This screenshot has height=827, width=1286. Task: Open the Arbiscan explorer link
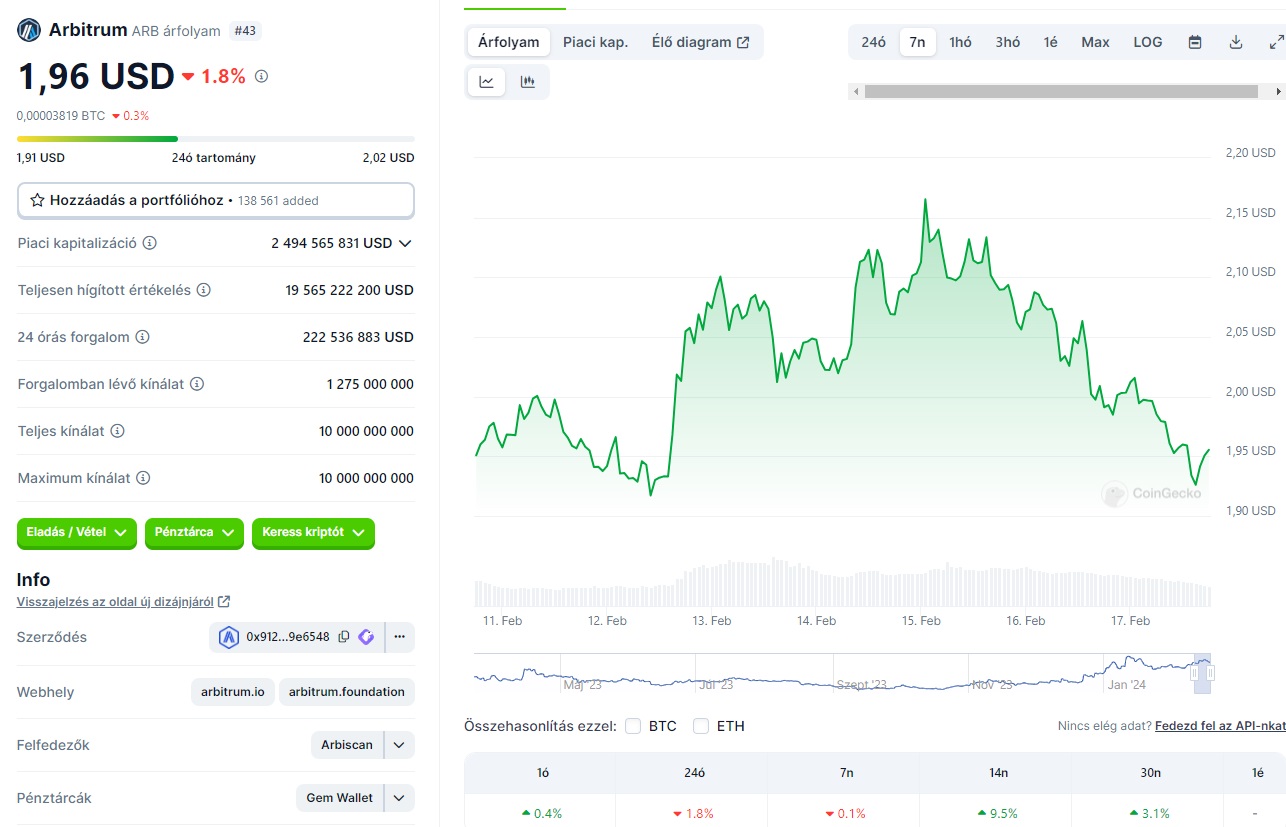tap(347, 745)
